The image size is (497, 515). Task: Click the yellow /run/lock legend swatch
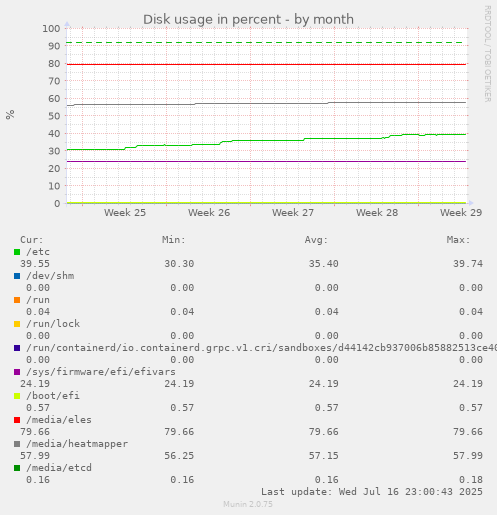pyautogui.click(x=17, y=324)
